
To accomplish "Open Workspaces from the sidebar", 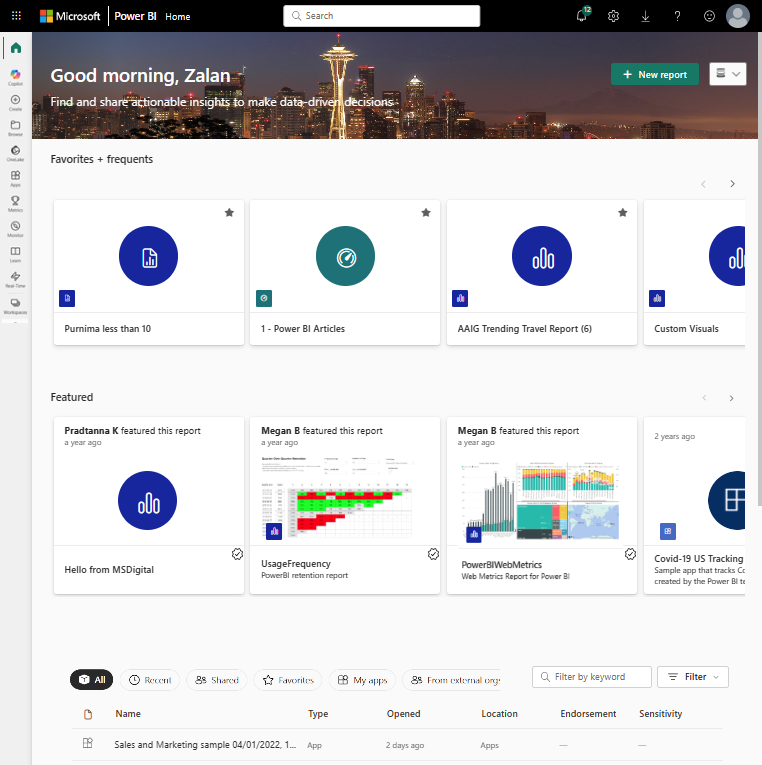I will pos(15,304).
